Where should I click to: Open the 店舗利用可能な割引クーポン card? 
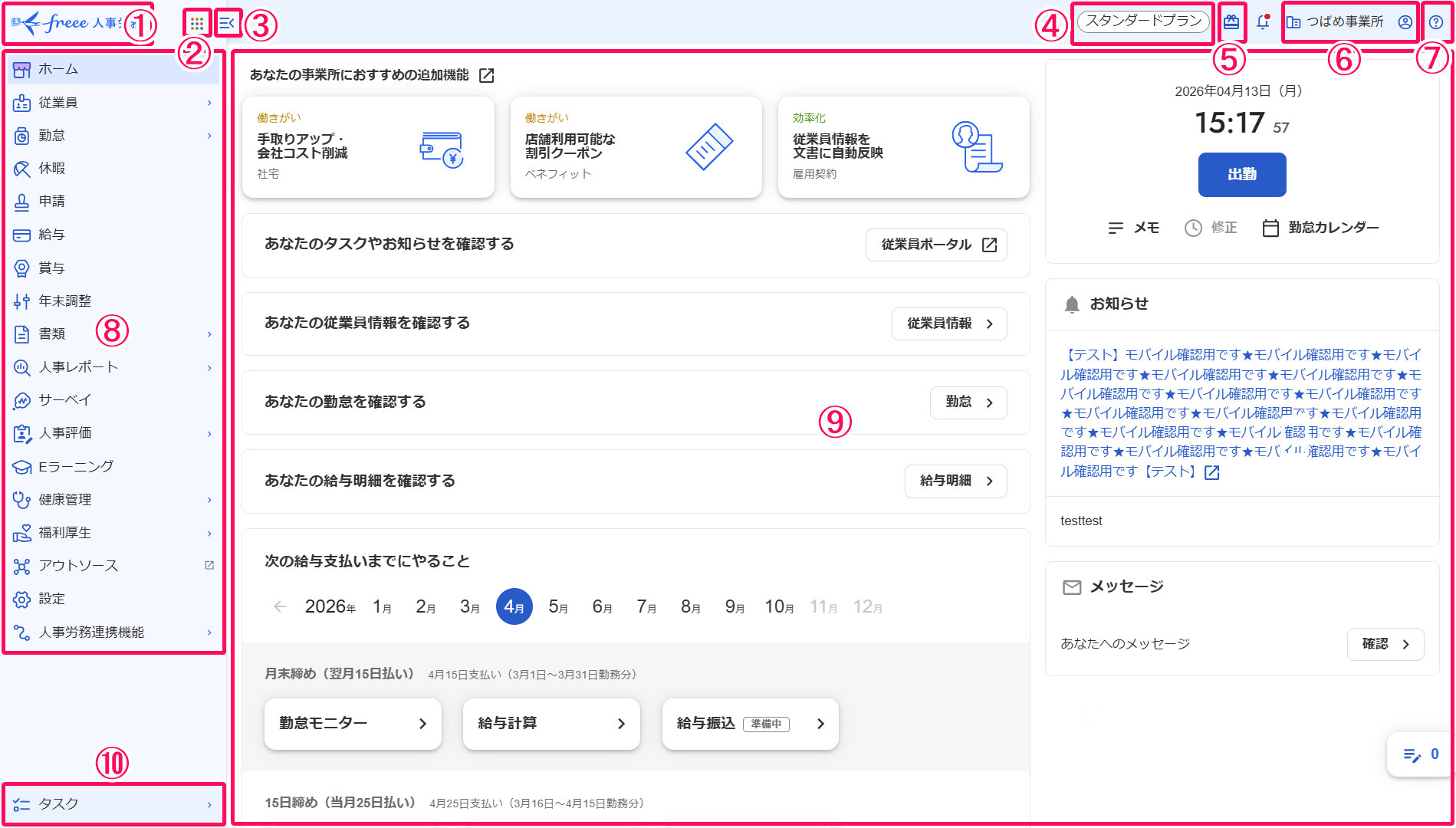coord(636,147)
